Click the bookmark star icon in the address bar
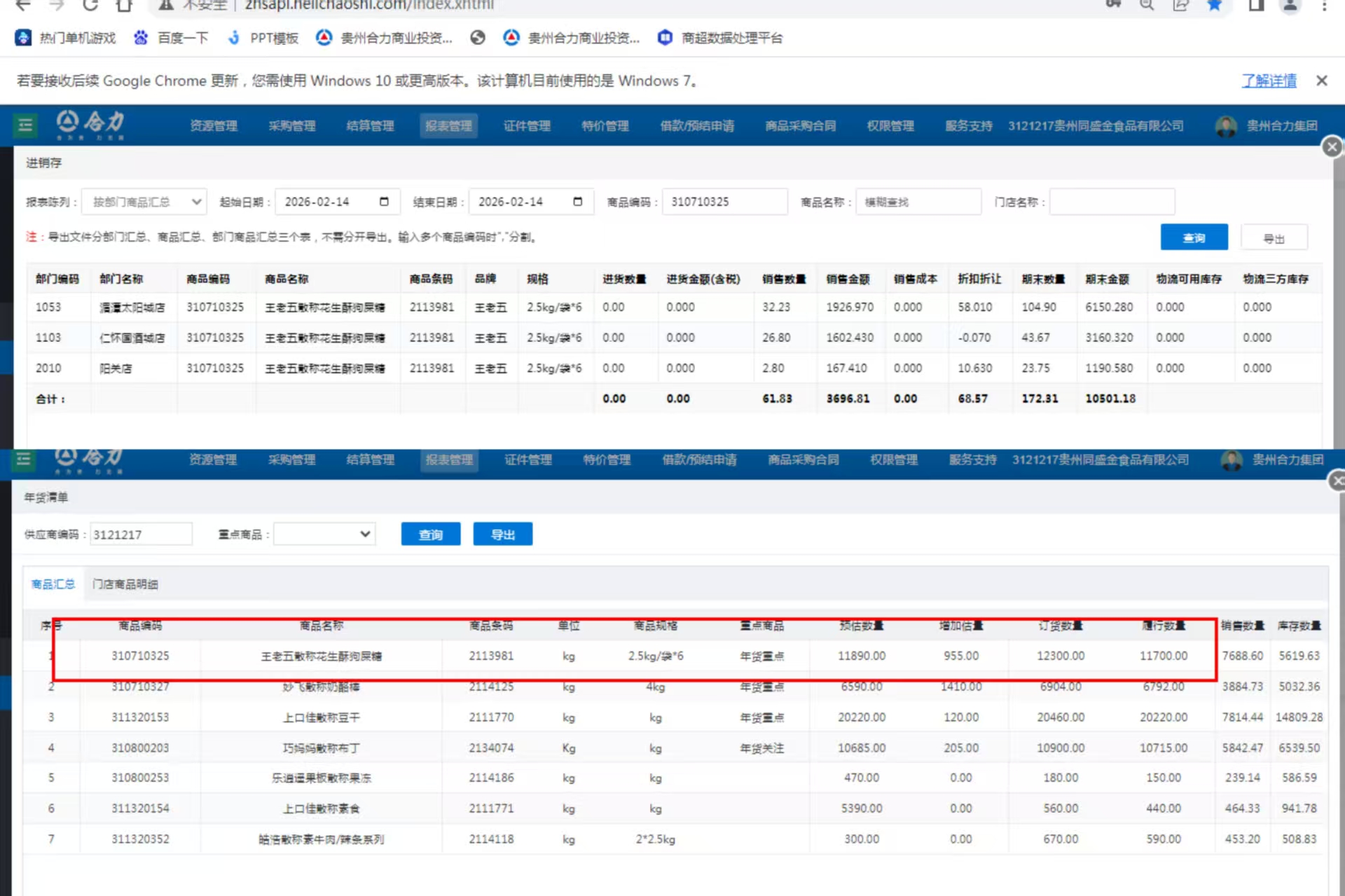The height and width of the screenshot is (896, 1345). [x=1215, y=6]
